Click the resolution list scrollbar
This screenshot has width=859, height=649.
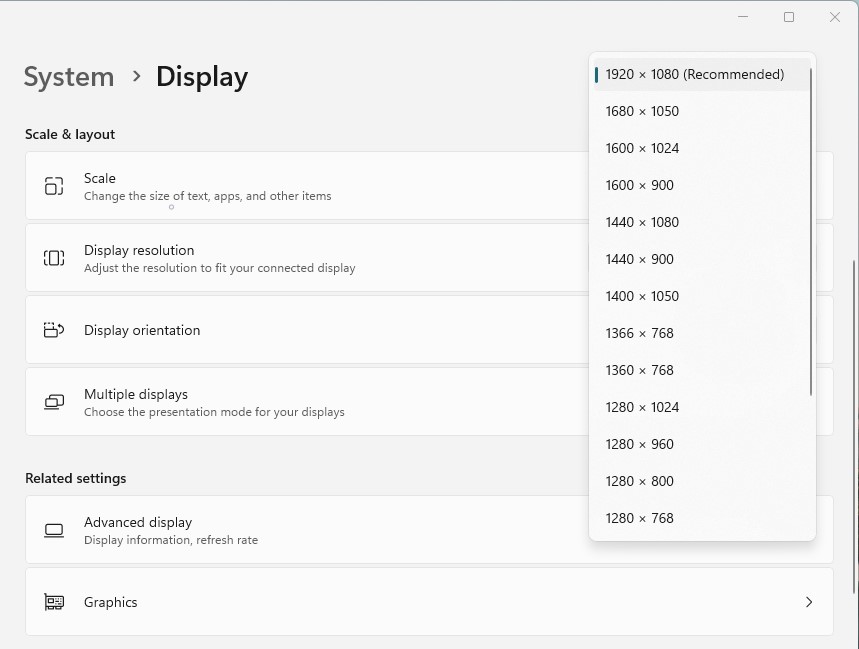coord(810,230)
